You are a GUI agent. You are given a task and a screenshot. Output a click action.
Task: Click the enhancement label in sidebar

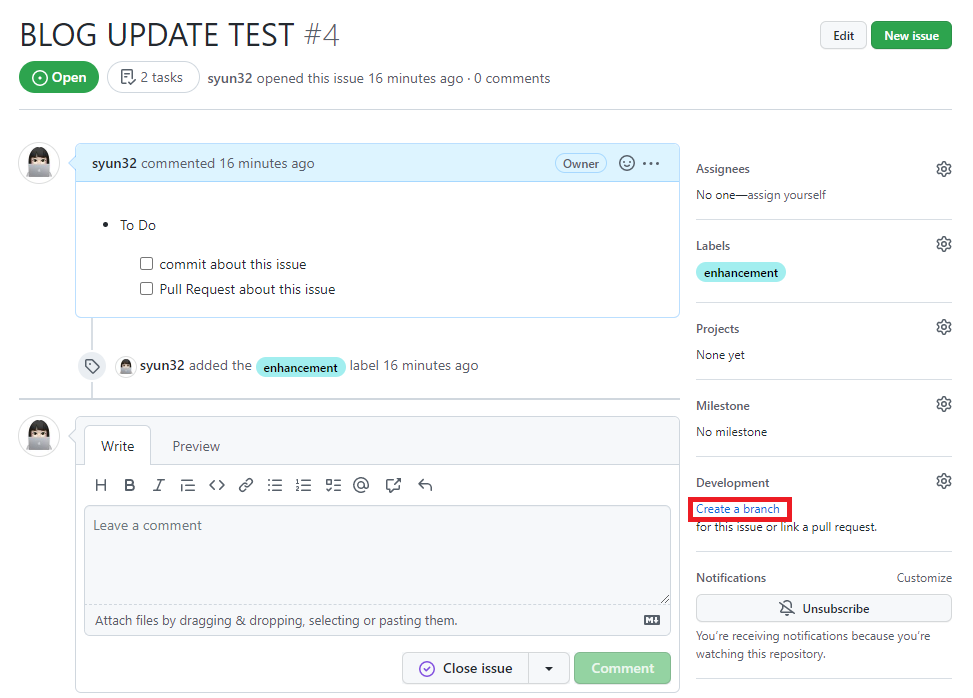(740, 272)
